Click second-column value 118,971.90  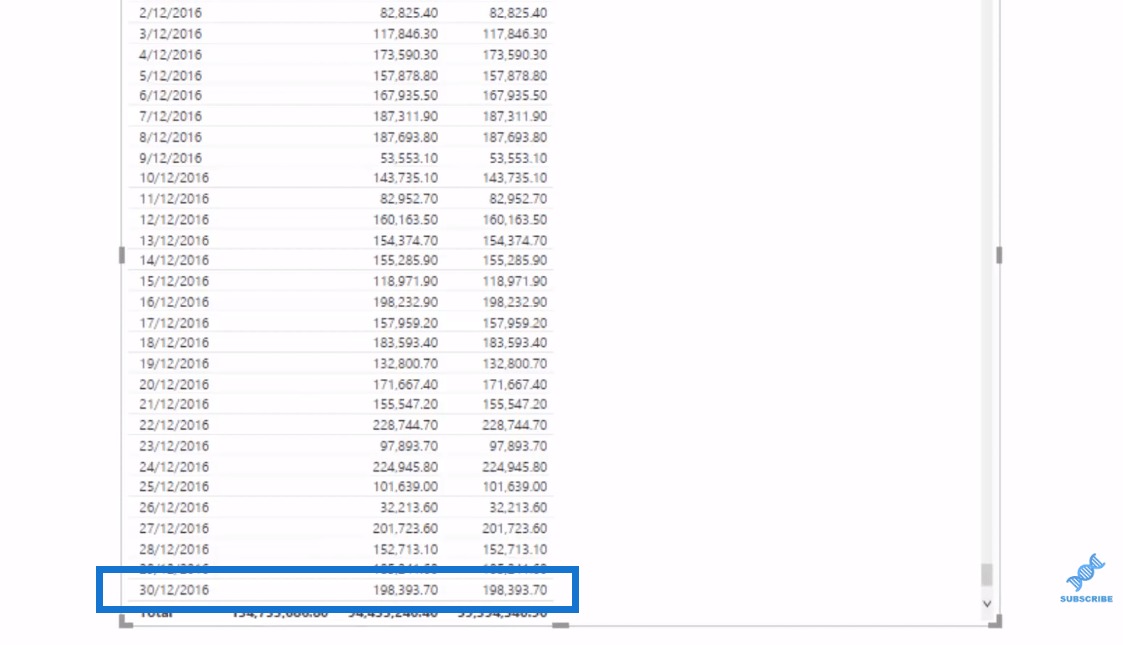point(514,281)
